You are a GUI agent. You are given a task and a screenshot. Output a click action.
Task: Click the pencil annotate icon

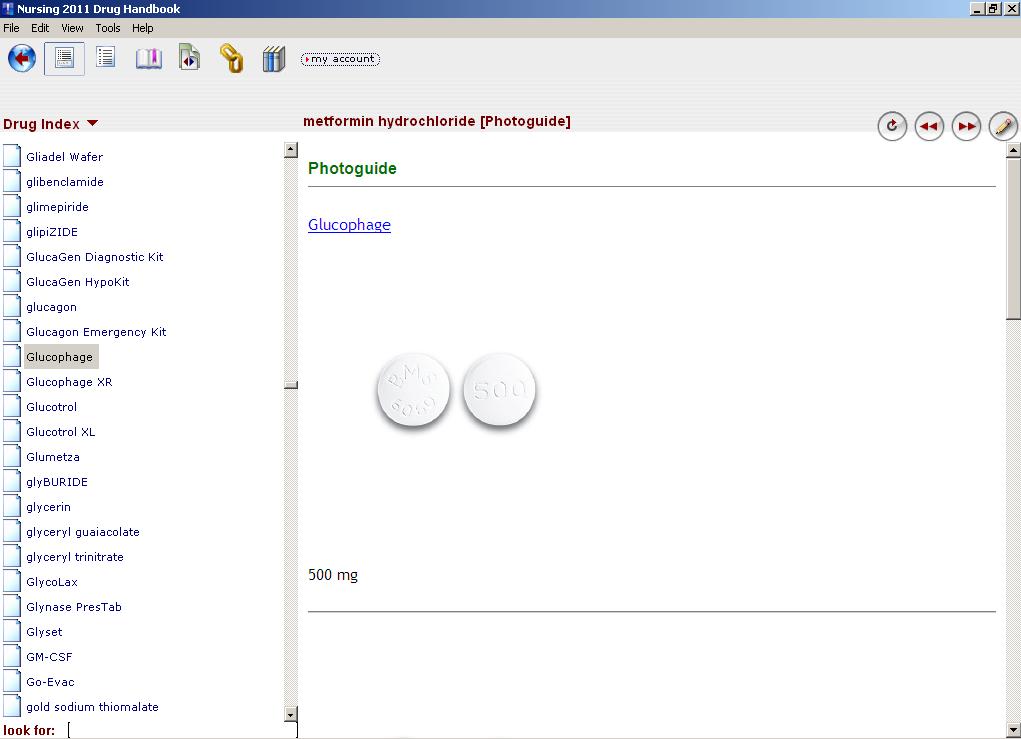click(1003, 126)
